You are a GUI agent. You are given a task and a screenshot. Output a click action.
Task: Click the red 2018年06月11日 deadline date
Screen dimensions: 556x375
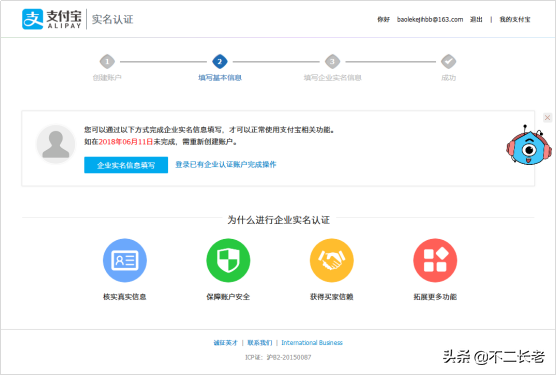tap(126, 142)
